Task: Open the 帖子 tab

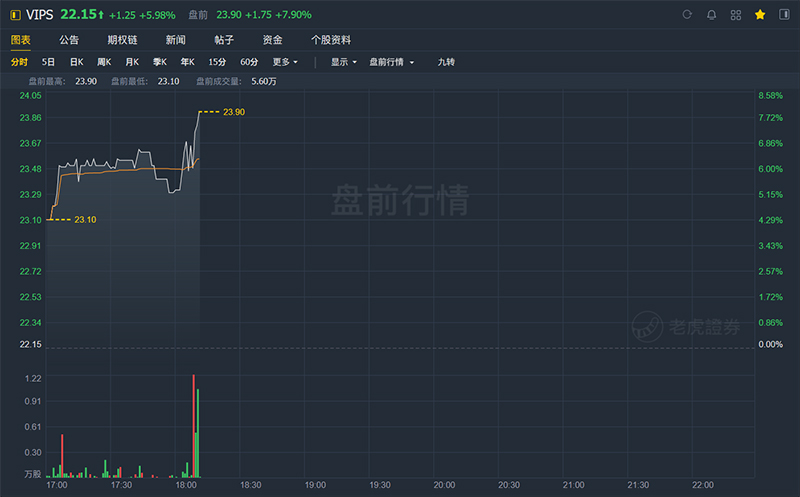Action: click(224, 40)
